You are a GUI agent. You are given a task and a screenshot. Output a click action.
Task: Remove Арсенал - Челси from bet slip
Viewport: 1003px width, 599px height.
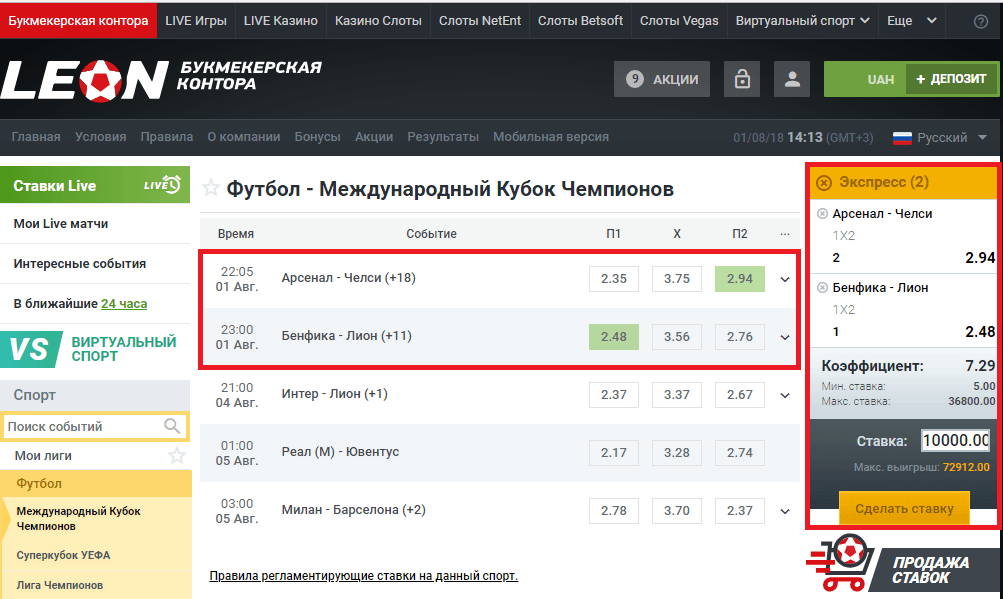tap(822, 214)
